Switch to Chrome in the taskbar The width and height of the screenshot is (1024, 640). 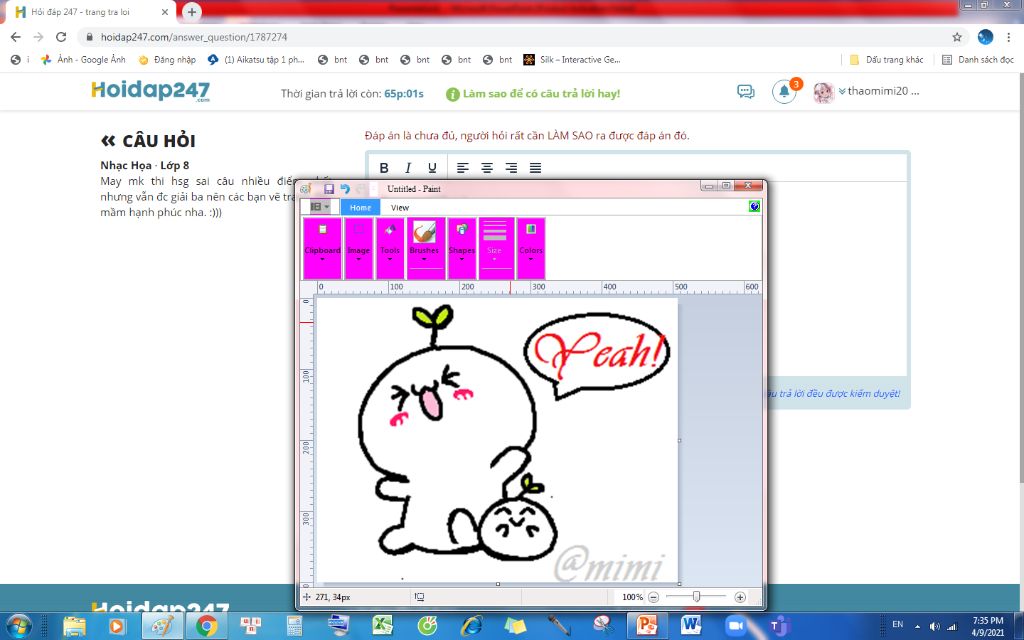pos(206,625)
